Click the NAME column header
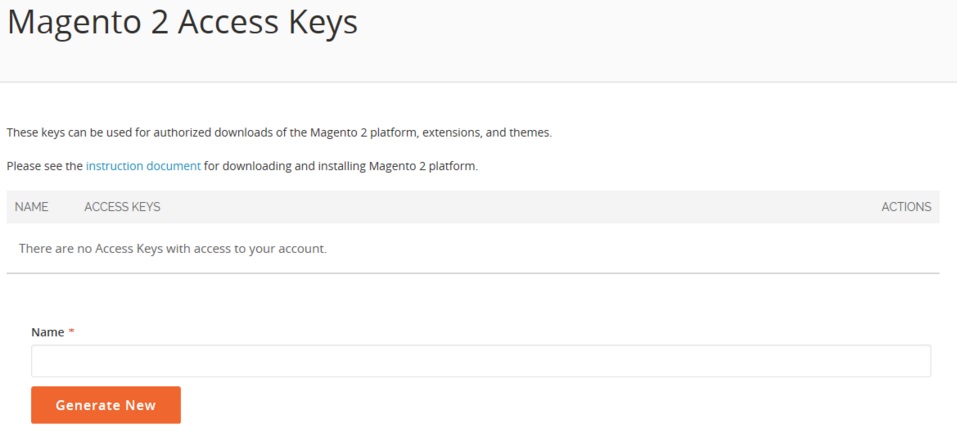The height and width of the screenshot is (433, 957). [31, 207]
